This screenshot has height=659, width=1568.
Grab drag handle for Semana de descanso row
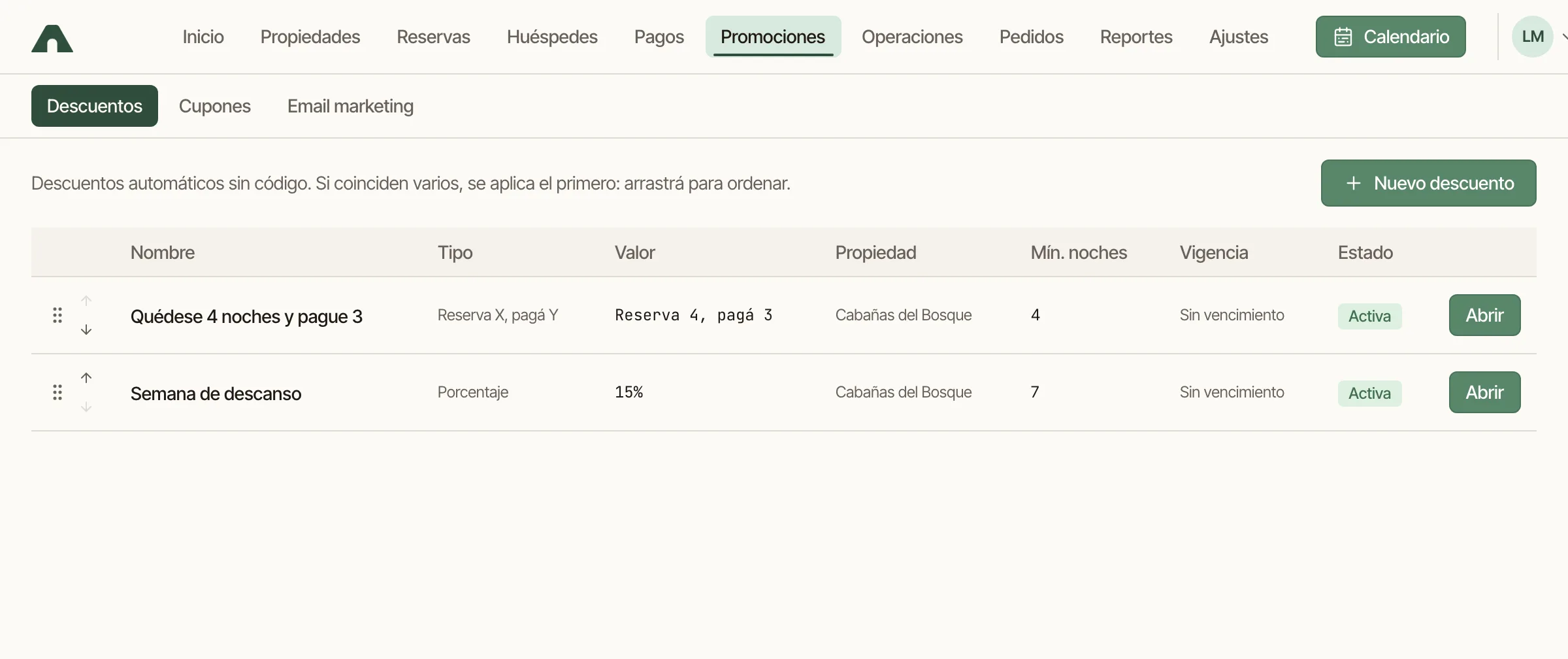57,392
